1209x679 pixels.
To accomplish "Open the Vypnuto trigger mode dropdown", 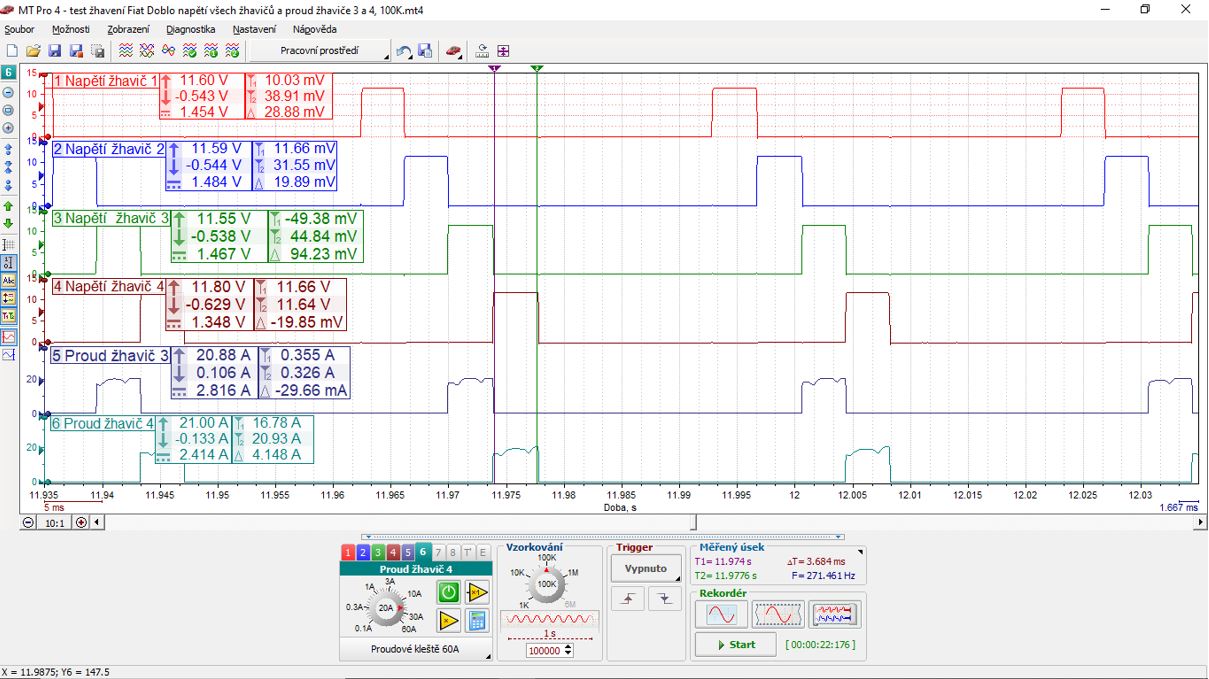I will click(x=645, y=568).
